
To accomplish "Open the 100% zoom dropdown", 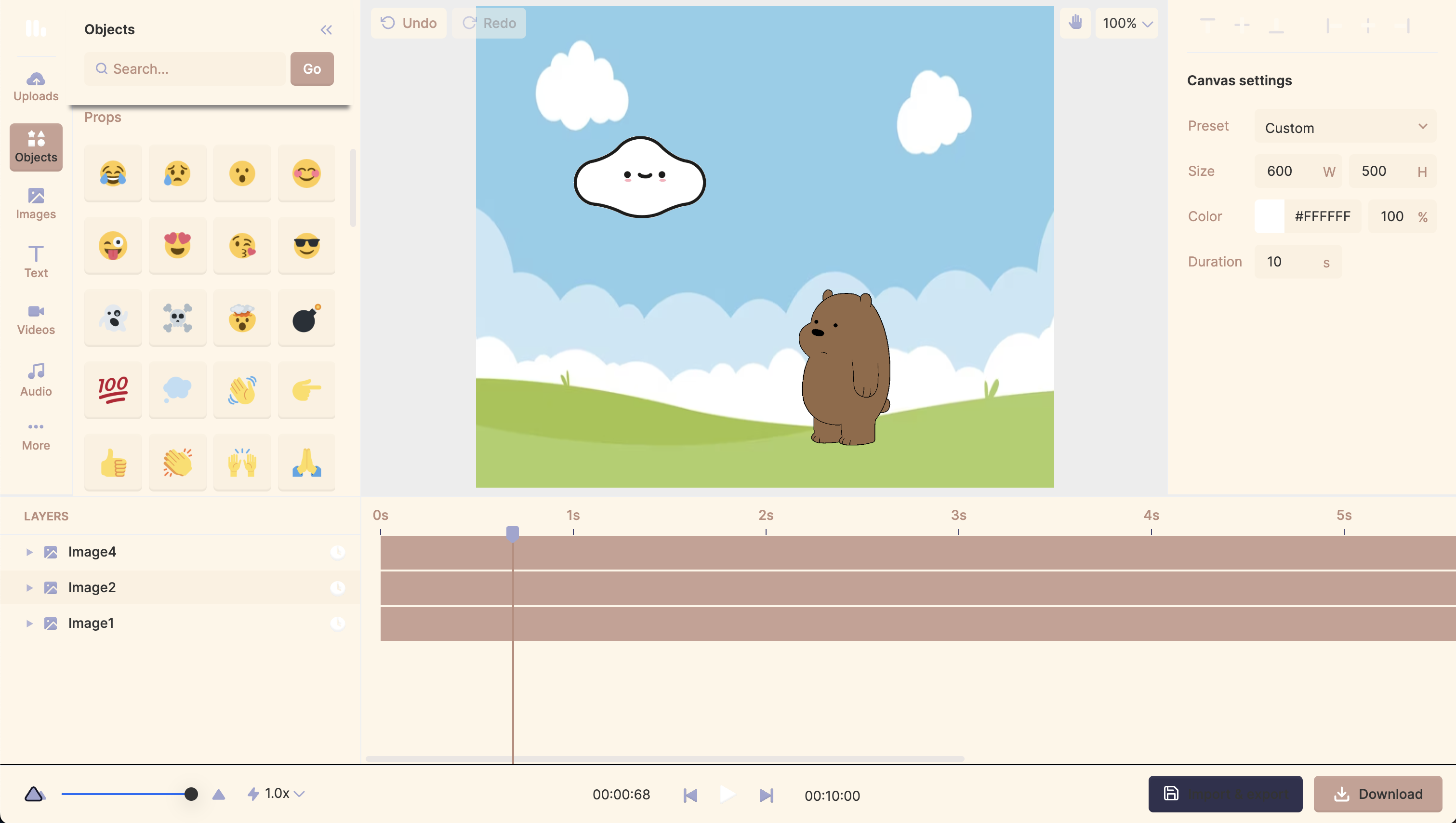I will (1127, 23).
